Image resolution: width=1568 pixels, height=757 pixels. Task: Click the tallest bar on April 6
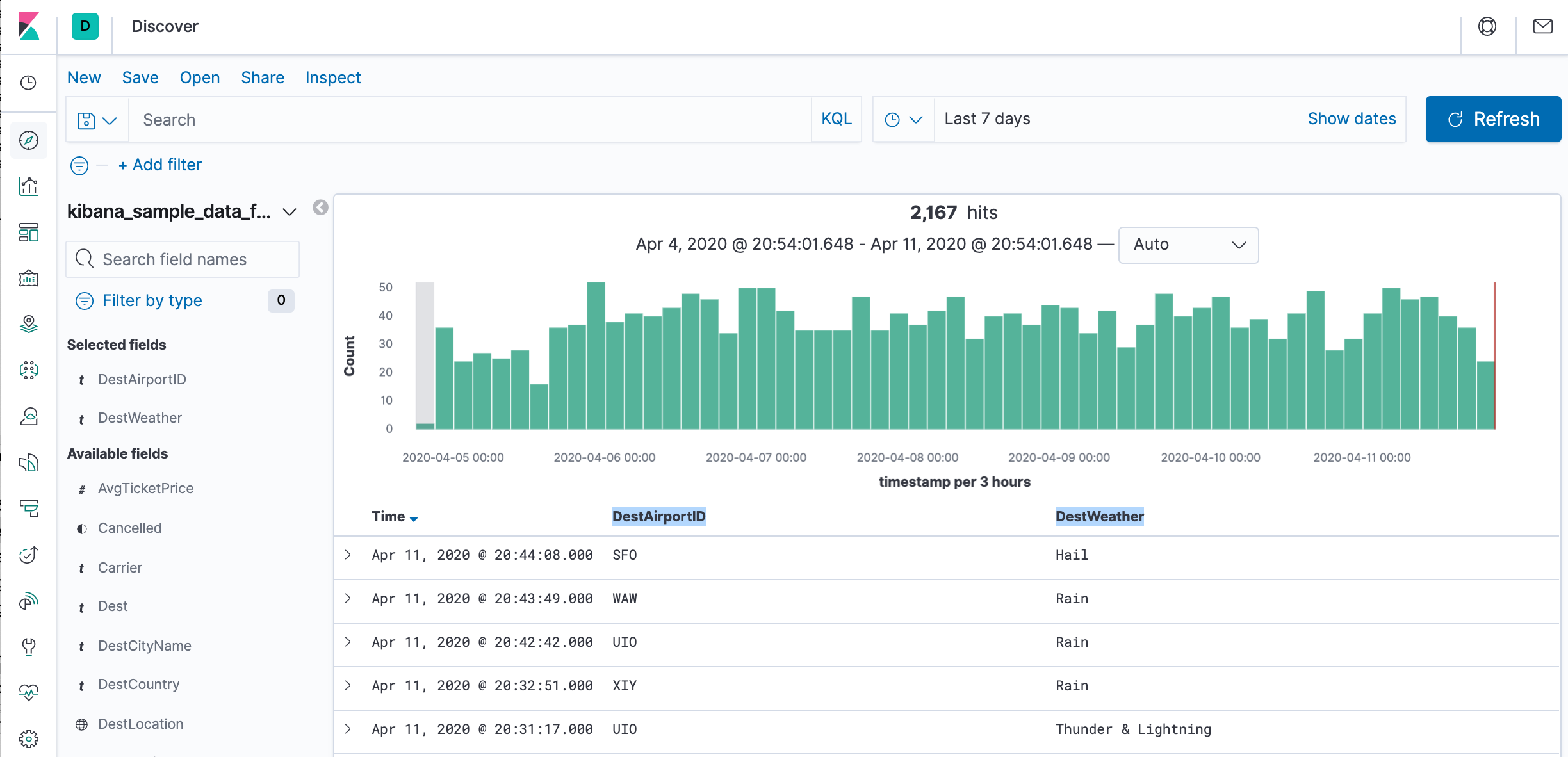pyautogui.click(x=596, y=355)
